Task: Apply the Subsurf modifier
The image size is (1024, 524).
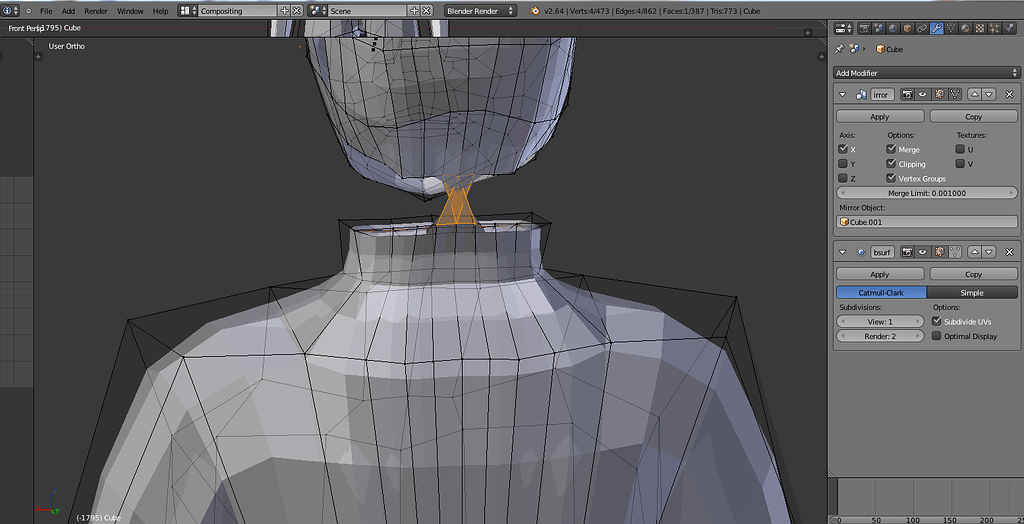Action: coord(880,274)
